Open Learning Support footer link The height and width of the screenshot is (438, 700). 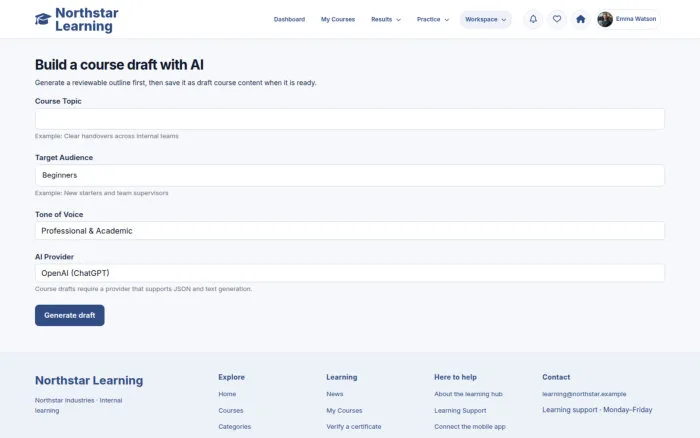point(460,410)
